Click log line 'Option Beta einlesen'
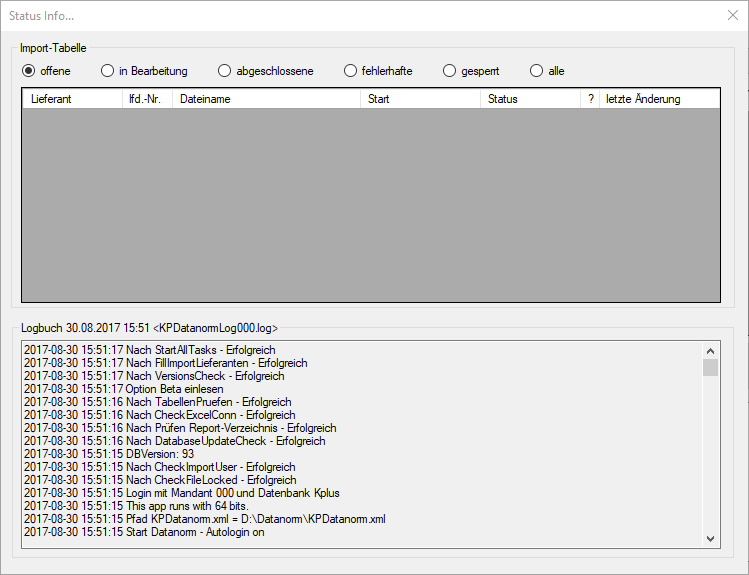Viewport: 749px width, 575px height. 124,389
